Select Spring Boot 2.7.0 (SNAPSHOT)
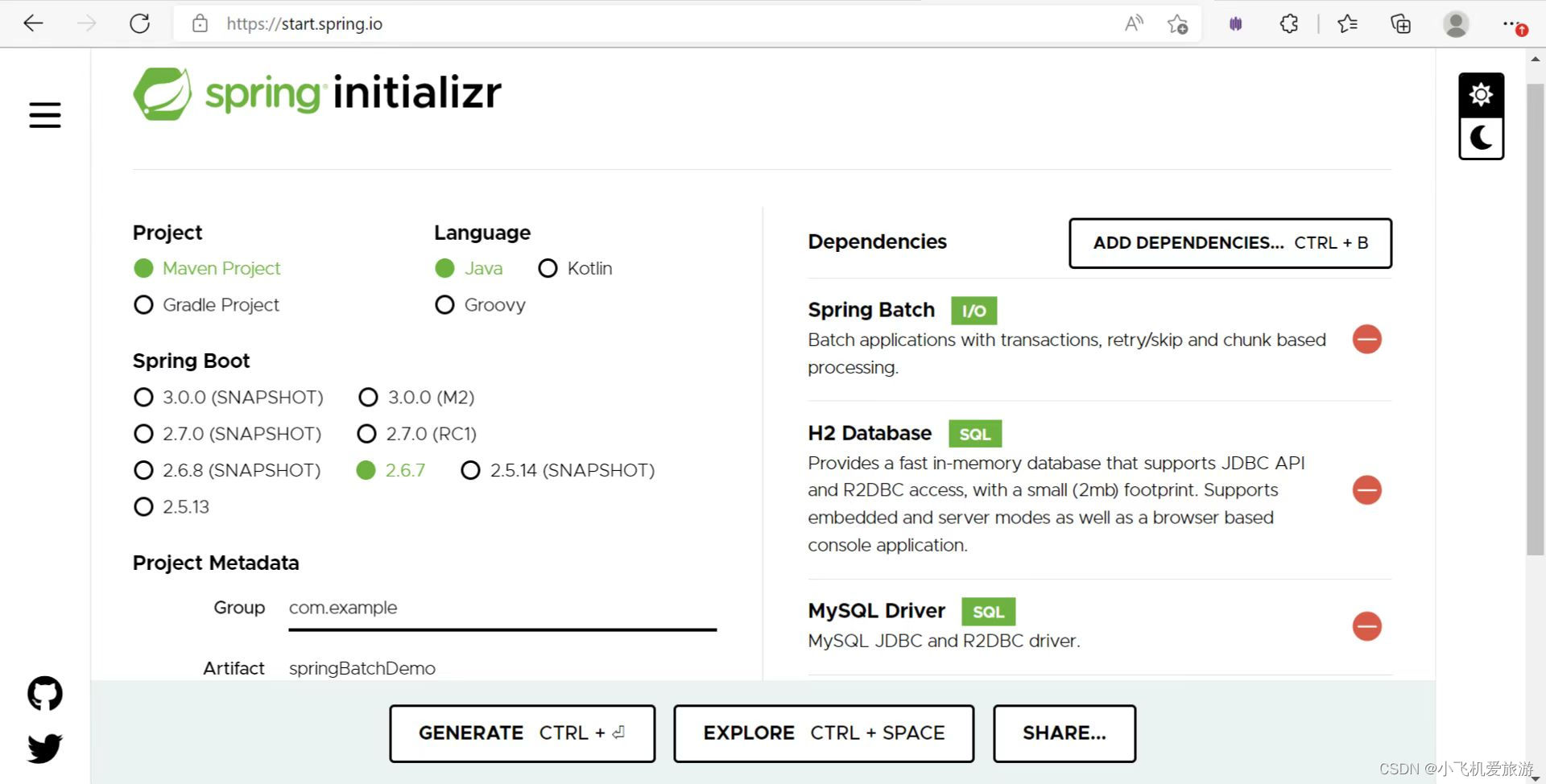Screen dimensions: 1546x784 click(227, 434)
